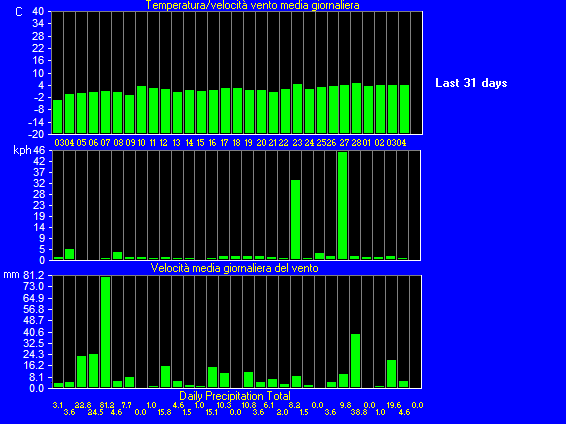Click the 81.2 mm precipitation bar

105,332
